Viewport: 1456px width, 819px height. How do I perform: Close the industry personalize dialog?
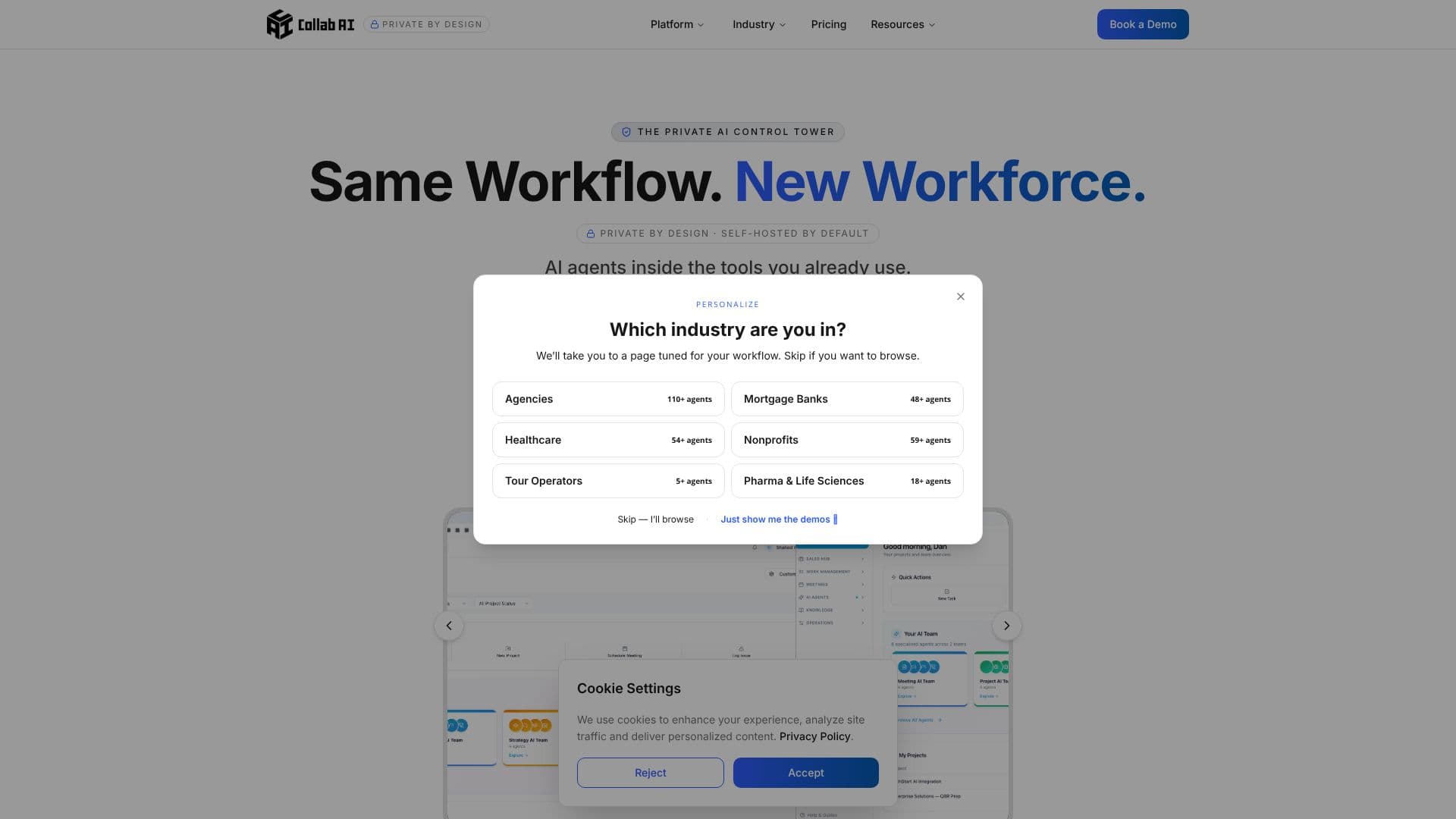point(961,297)
